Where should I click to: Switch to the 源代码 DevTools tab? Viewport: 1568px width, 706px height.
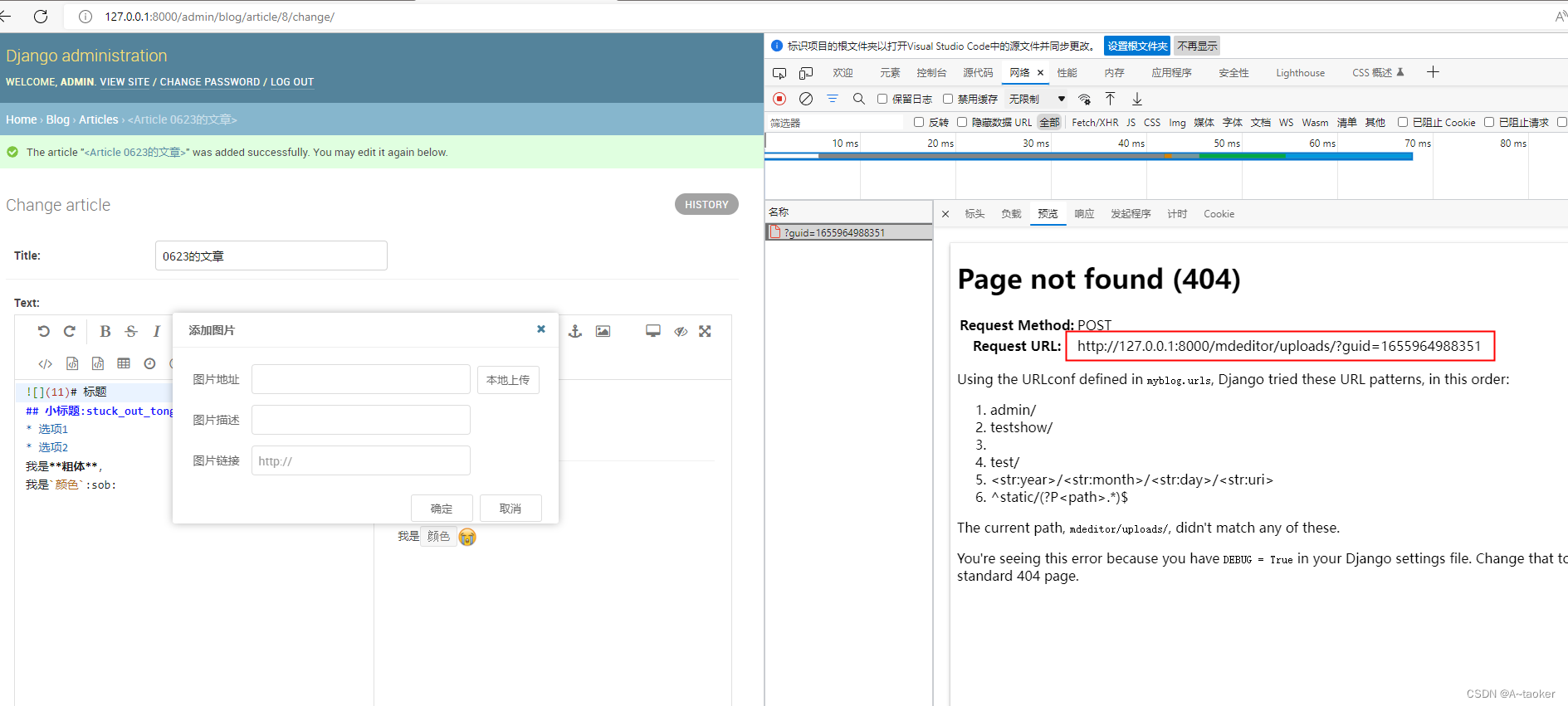point(978,73)
